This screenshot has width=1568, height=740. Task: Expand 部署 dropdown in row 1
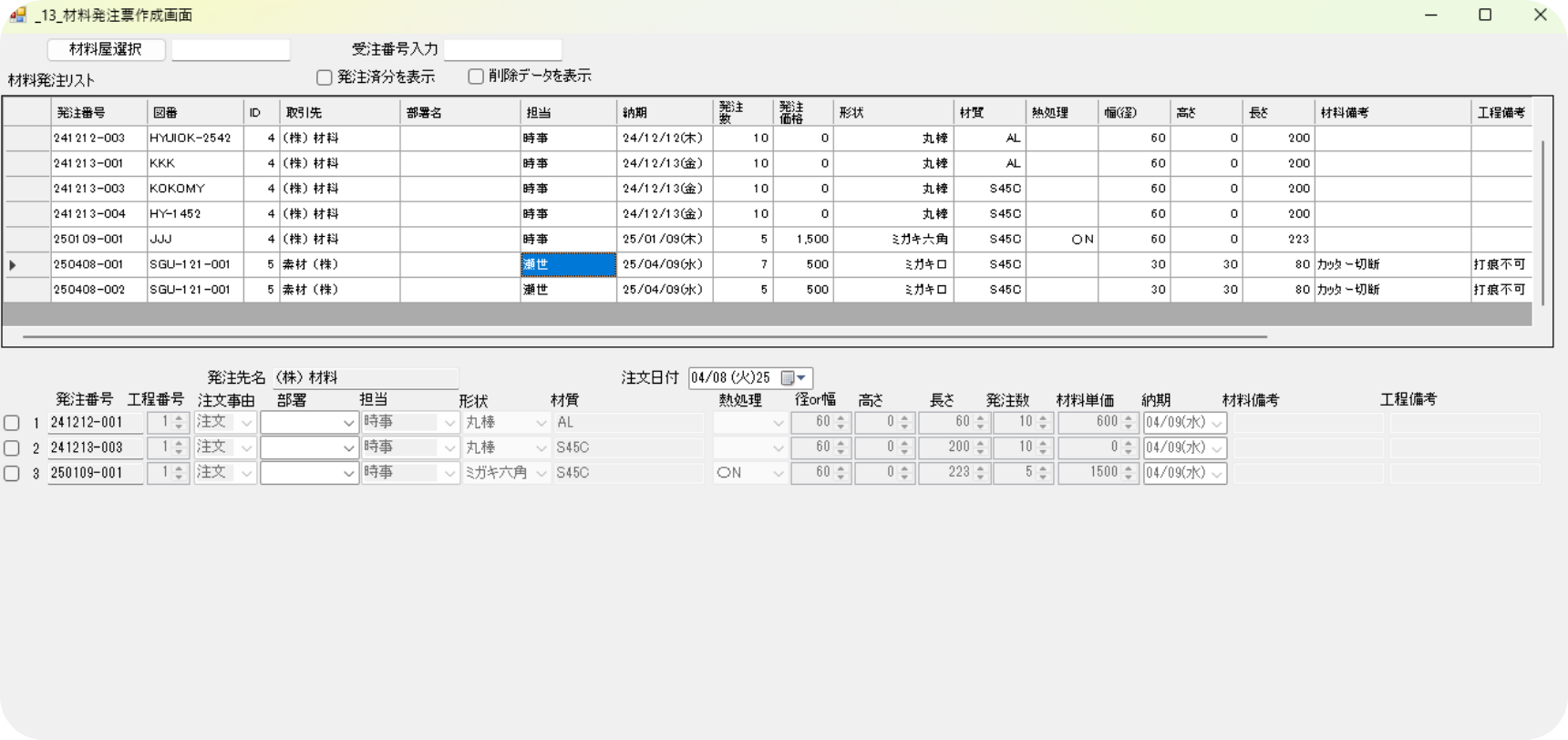coord(348,423)
